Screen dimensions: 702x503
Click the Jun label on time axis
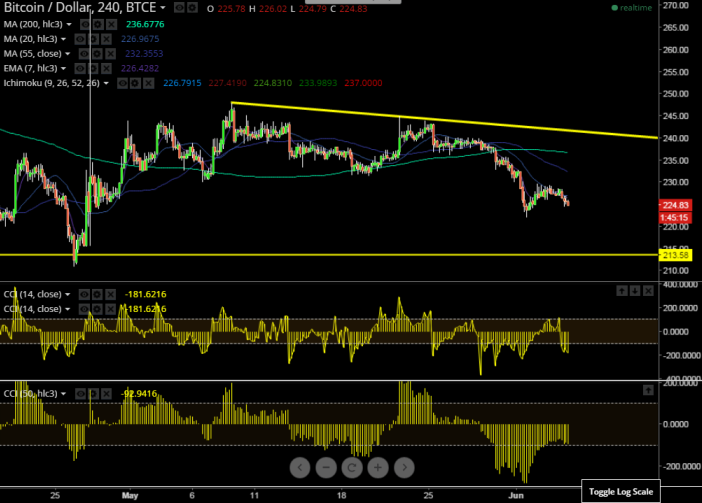pos(516,495)
